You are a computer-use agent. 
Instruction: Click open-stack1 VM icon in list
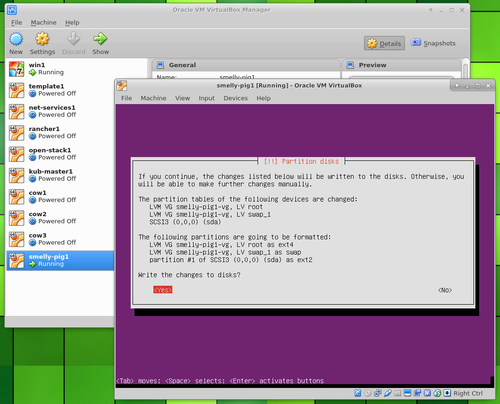pos(16,154)
